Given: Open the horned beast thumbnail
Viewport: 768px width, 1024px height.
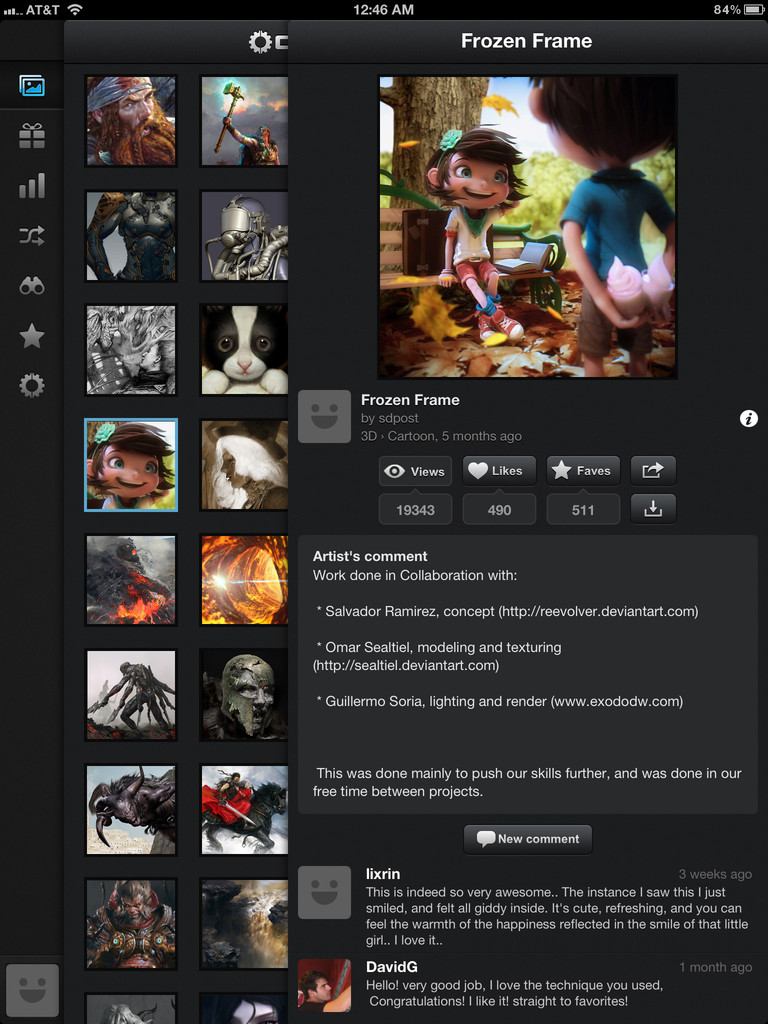Looking at the screenshot, I should click(x=131, y=810).
